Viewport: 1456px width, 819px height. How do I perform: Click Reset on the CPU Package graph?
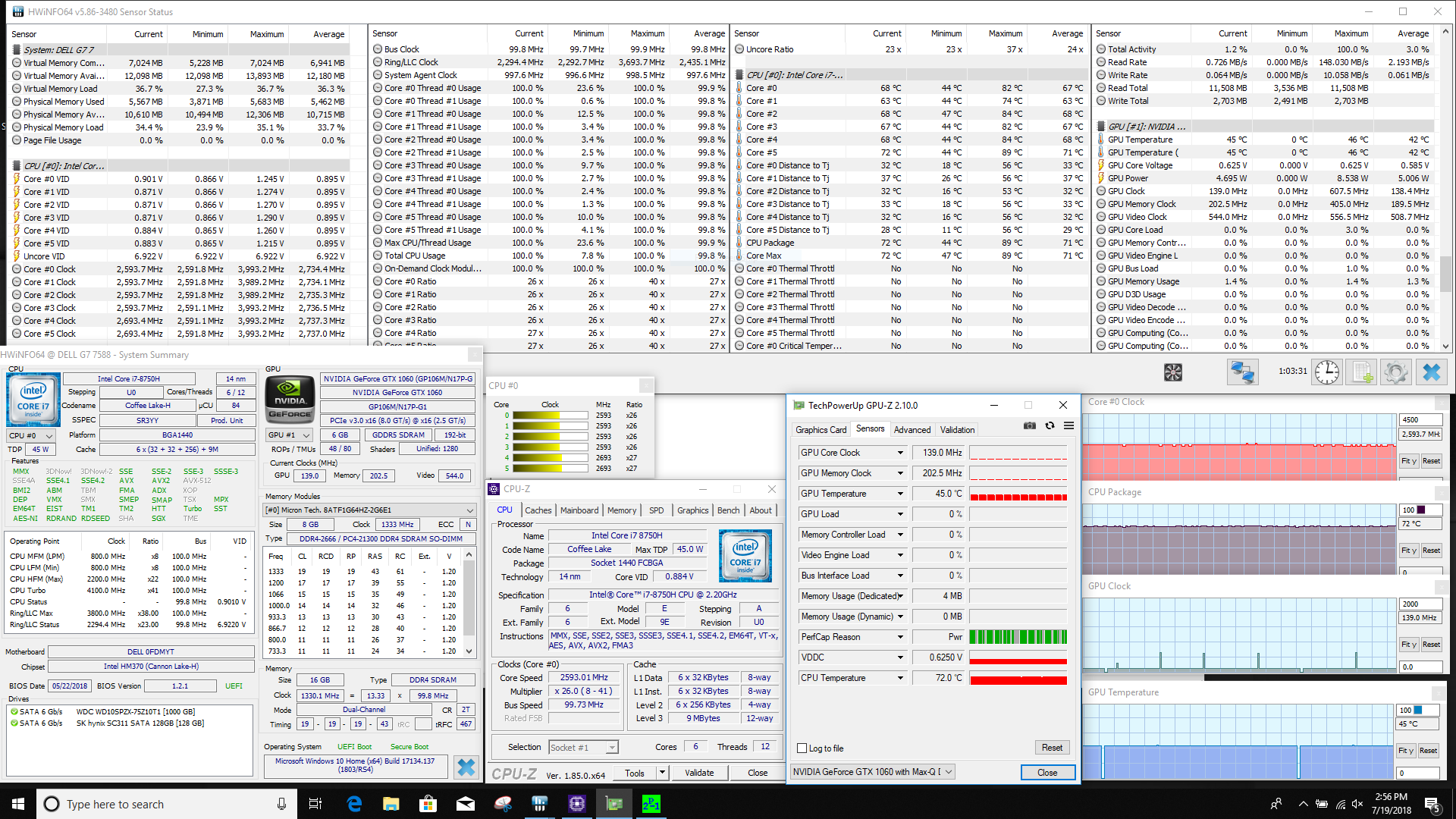coord(1431,551)
